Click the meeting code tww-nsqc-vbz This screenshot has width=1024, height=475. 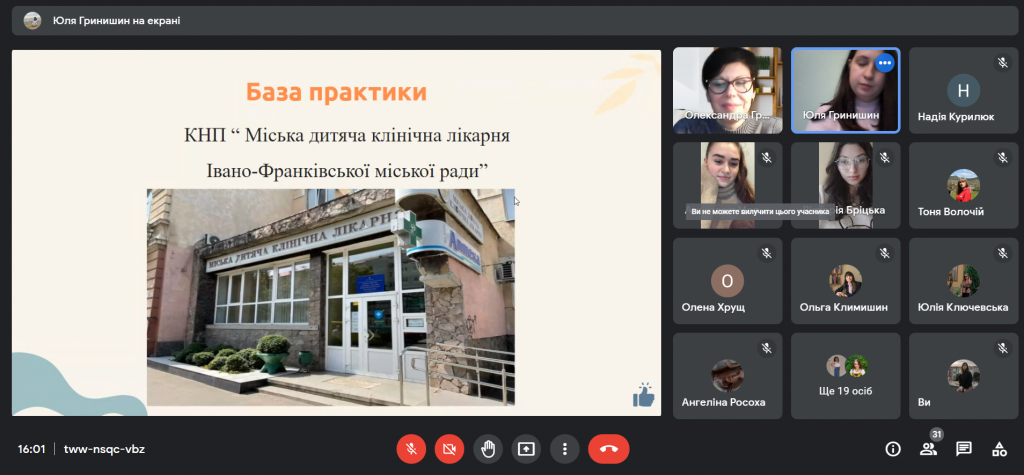click(104, 449)
